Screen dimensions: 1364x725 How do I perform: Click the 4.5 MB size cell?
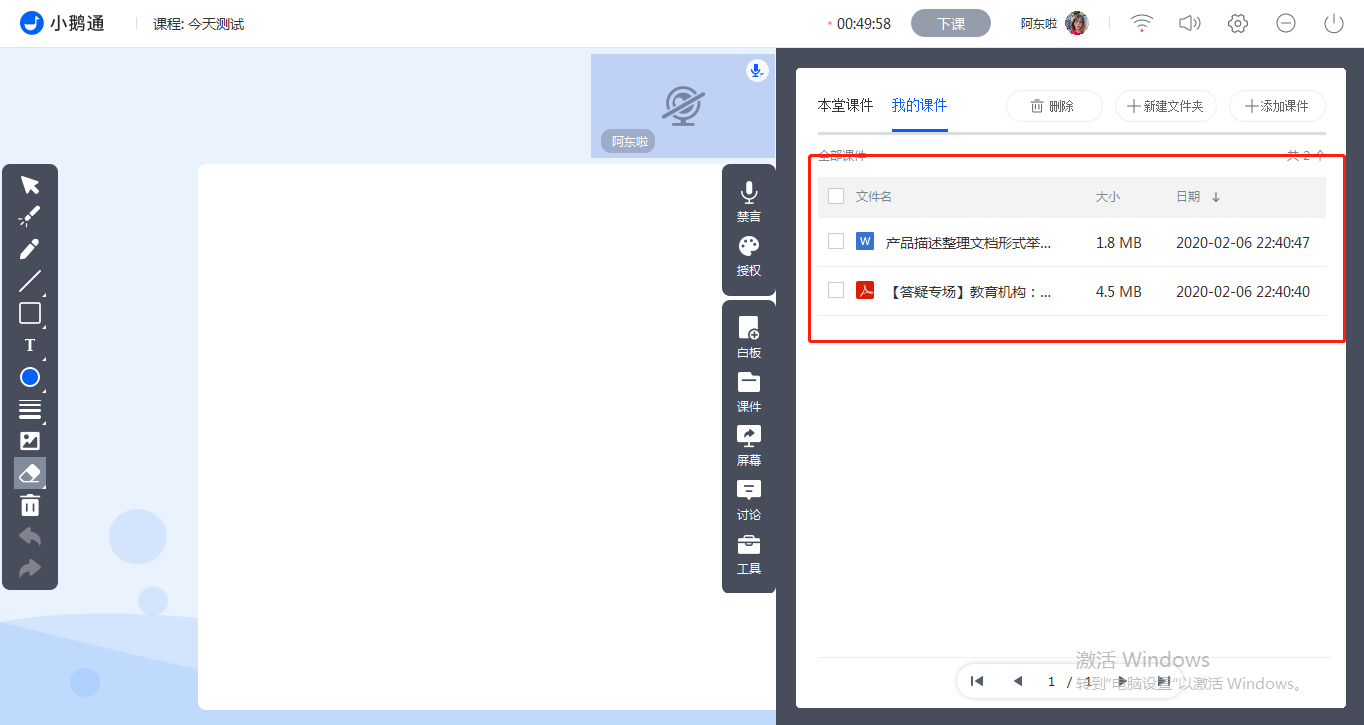coord(1119,292)
